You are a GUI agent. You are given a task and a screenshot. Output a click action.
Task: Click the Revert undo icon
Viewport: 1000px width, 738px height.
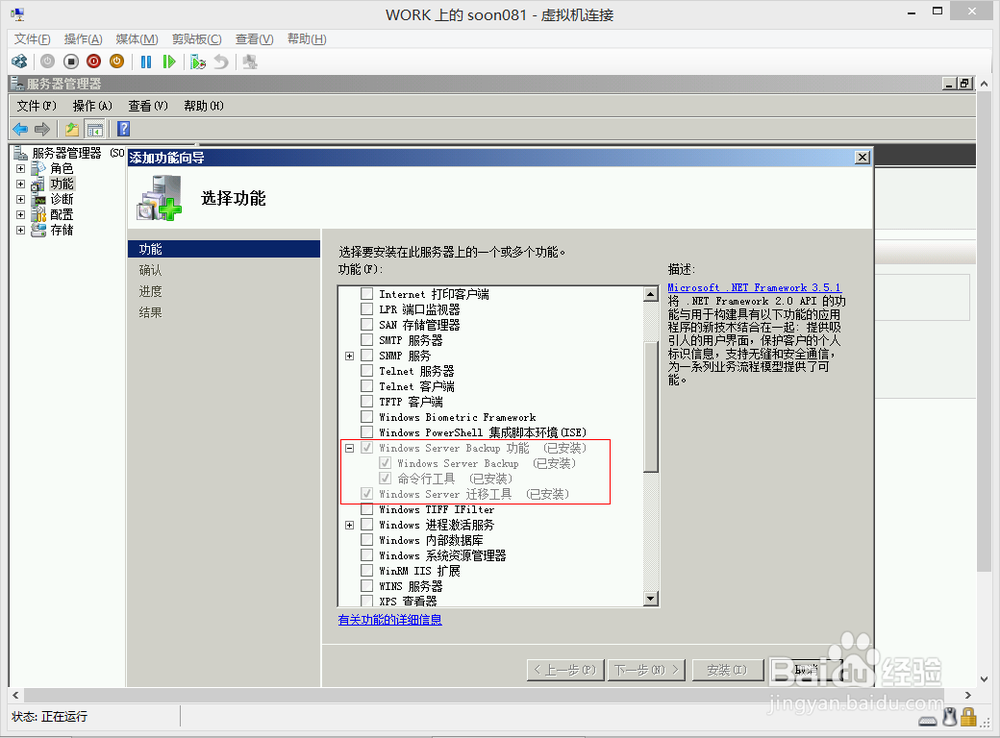[x=221, y=62]
